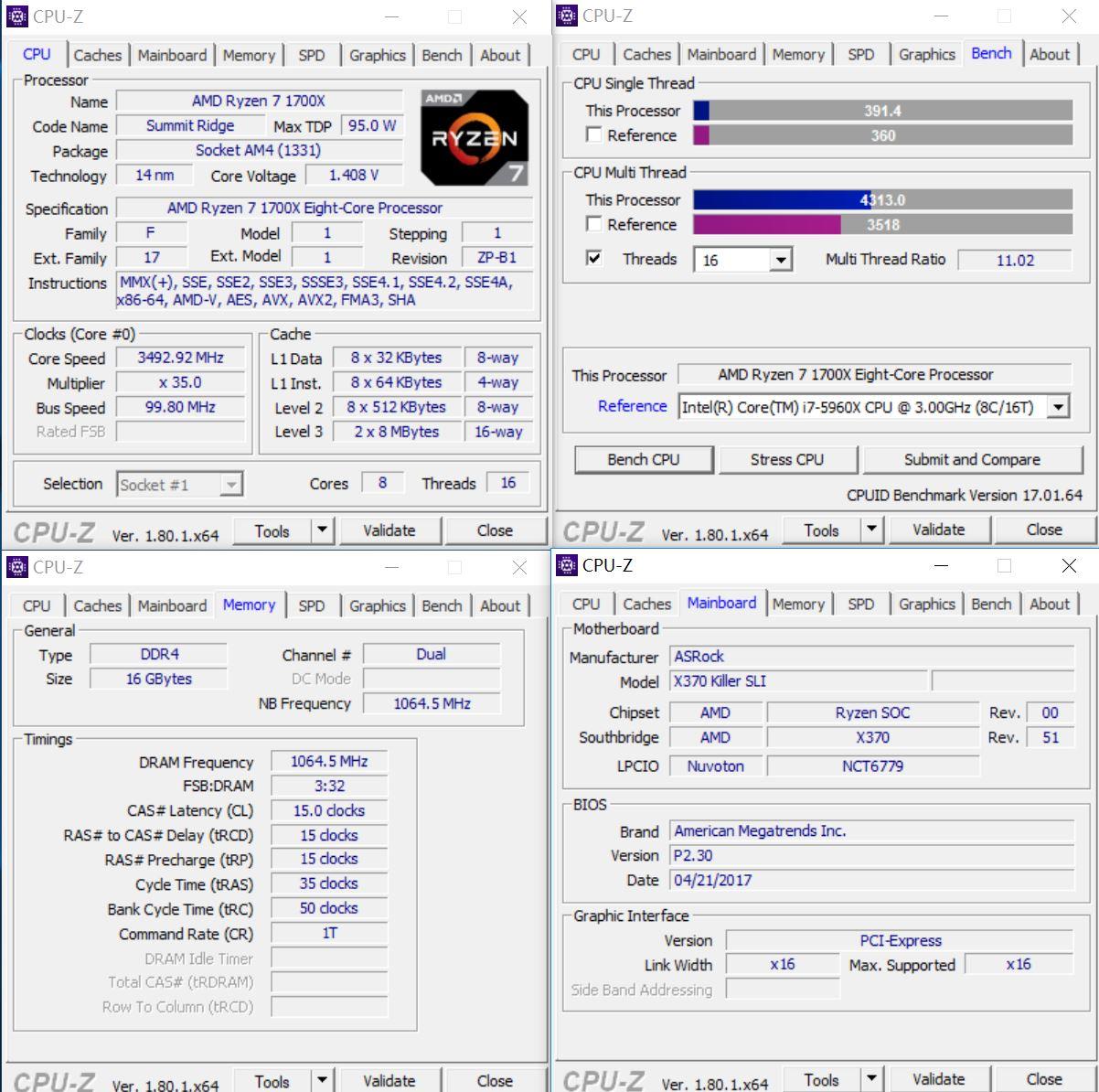
Task: Go to Graphics tab in CPU window
Action: point(377,55)
